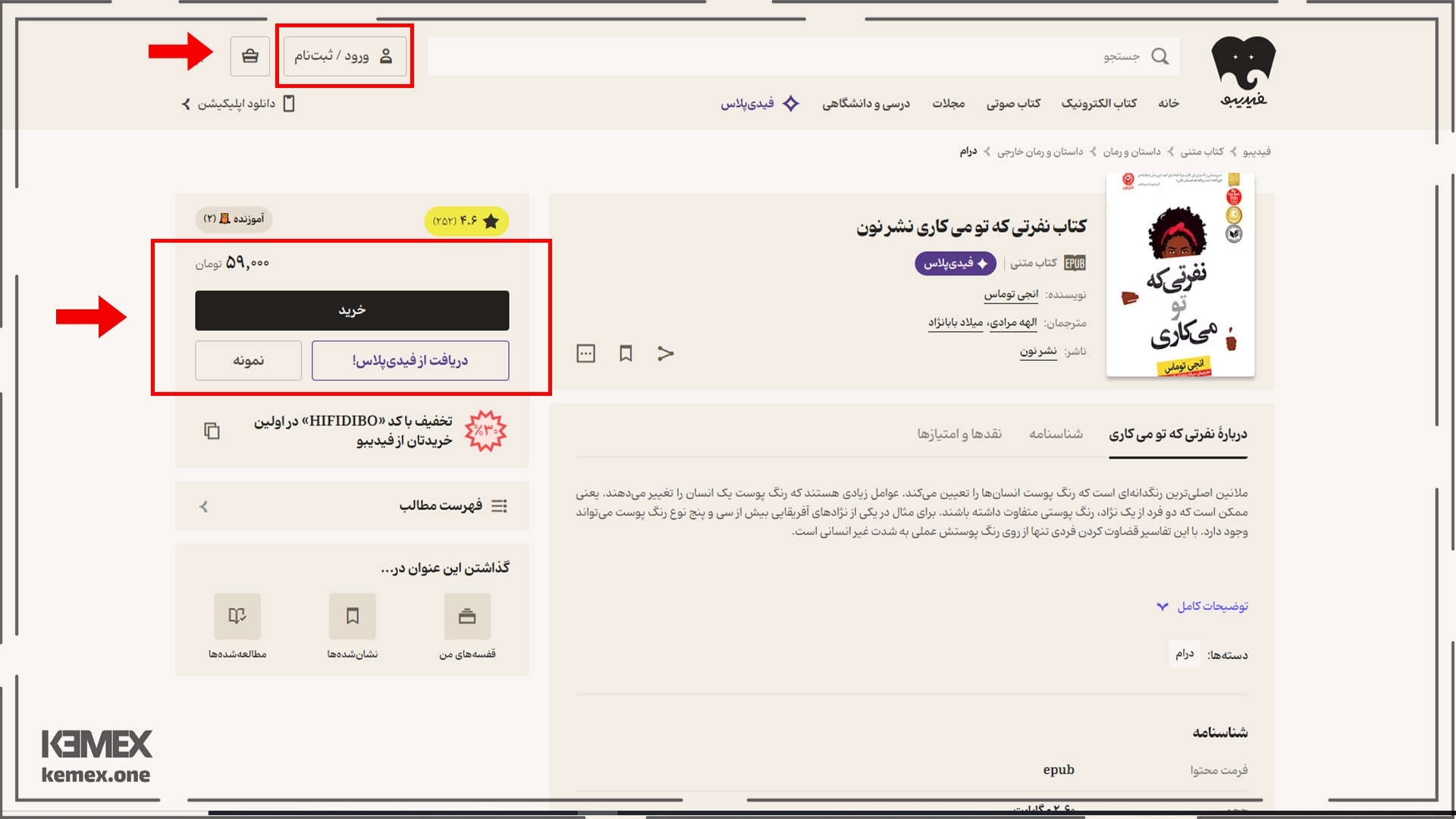Click the کتاب متنی label beside EPUB
The height and width of the screenshot is (819, 1456).
point(1034,262)
